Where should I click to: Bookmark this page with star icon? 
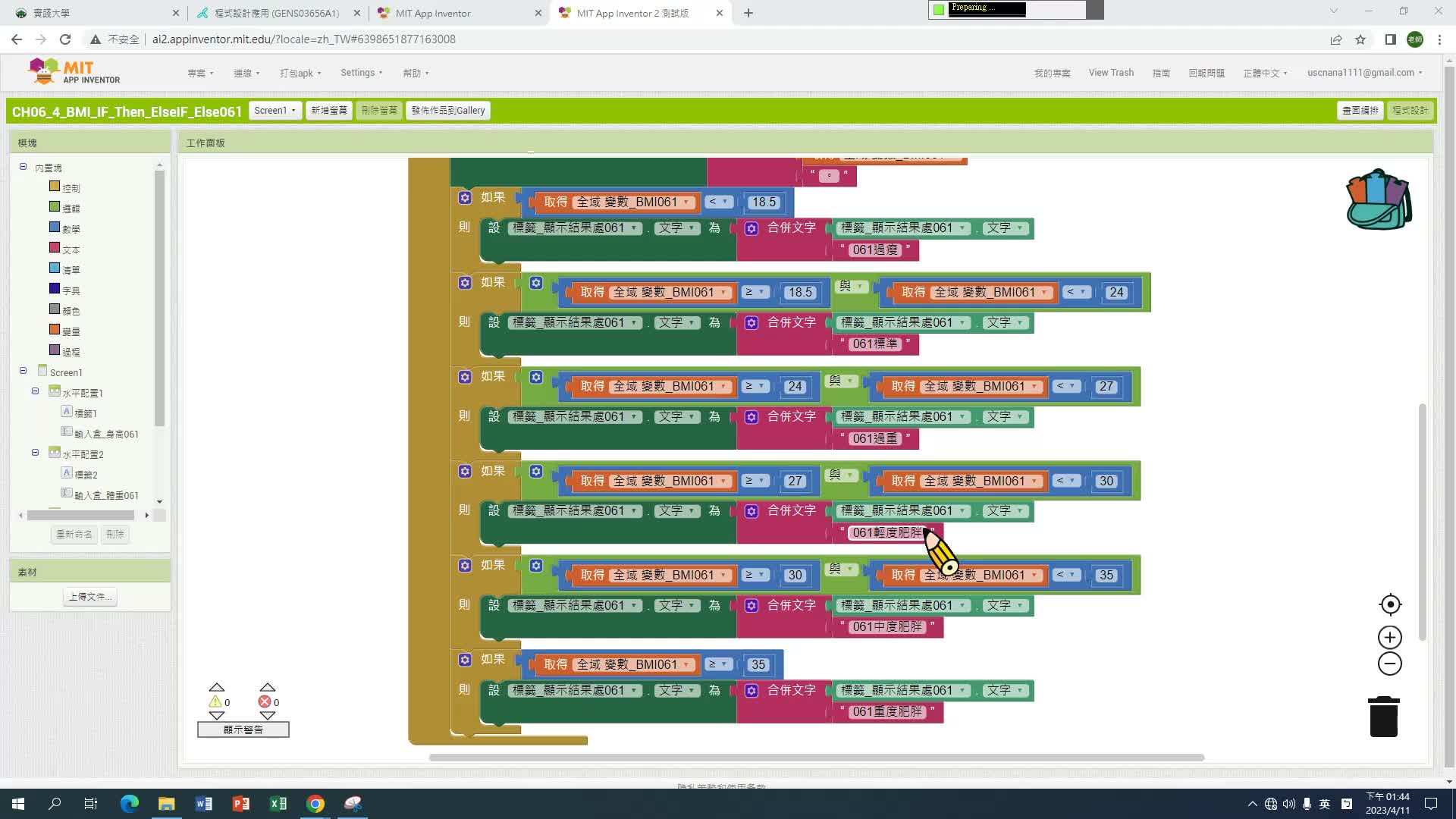1360,39
